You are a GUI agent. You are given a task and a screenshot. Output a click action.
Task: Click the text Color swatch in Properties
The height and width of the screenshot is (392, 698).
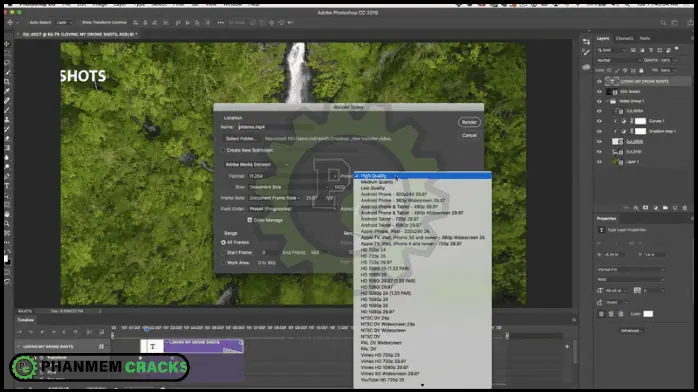coord(648,314)
